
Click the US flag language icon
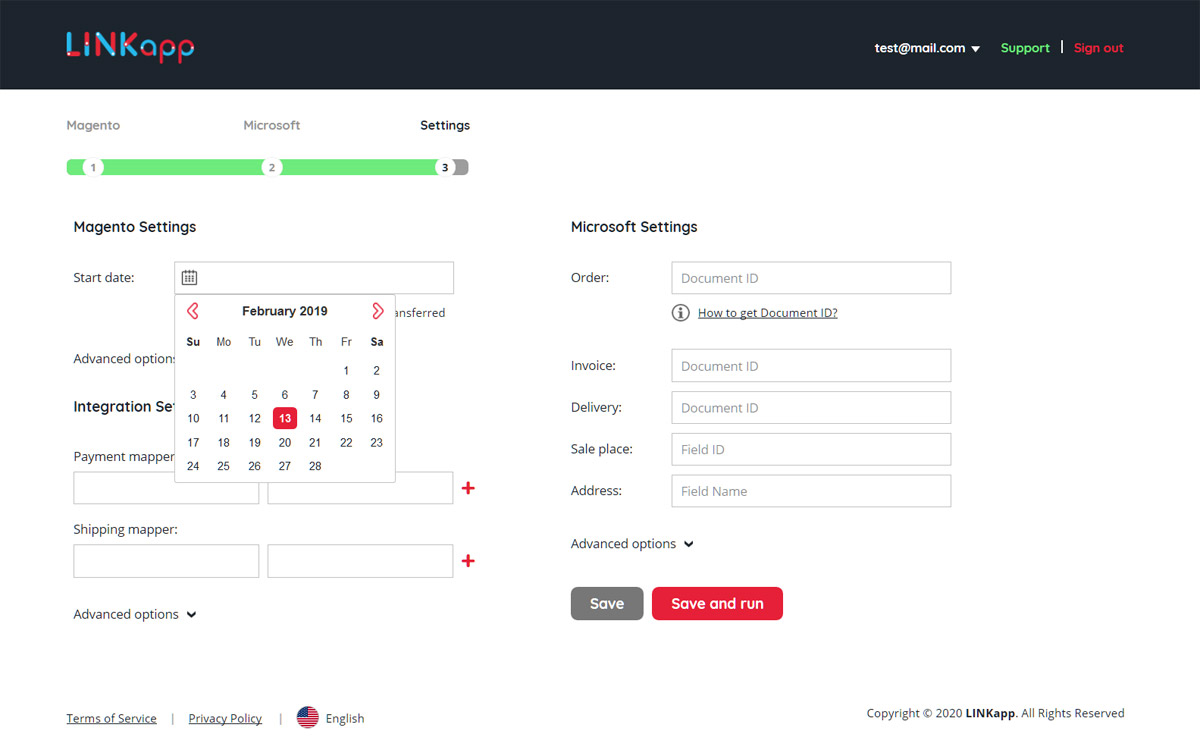pos(308,718)
